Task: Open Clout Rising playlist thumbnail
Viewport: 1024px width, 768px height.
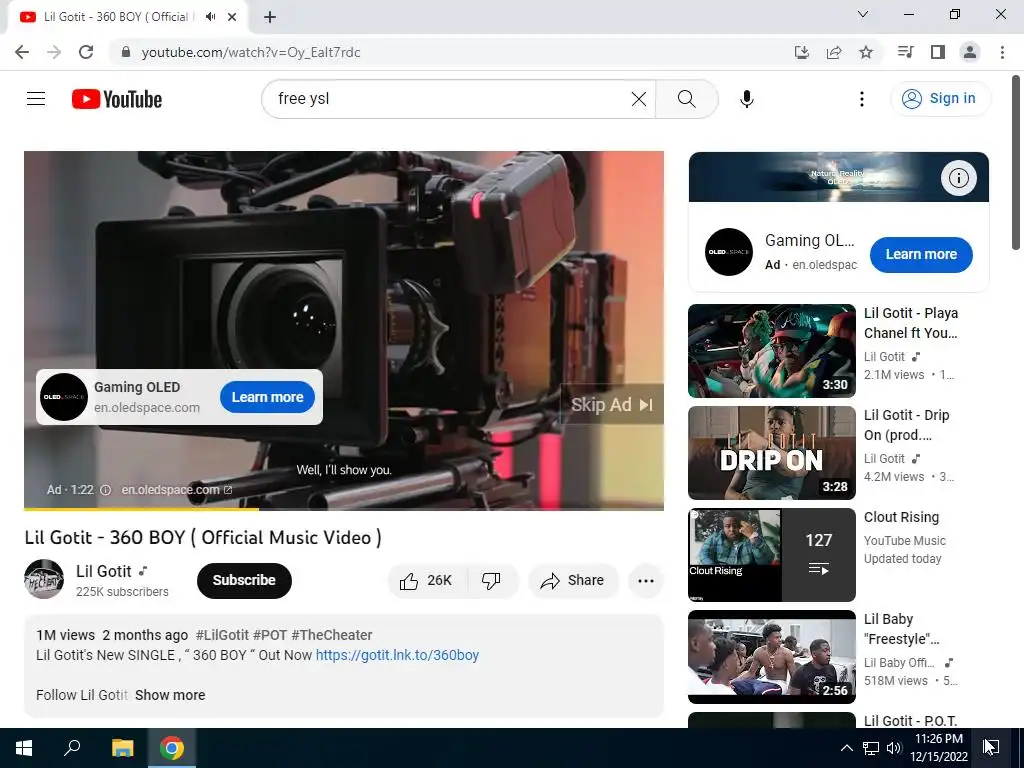Action: [x=772, y=554]
